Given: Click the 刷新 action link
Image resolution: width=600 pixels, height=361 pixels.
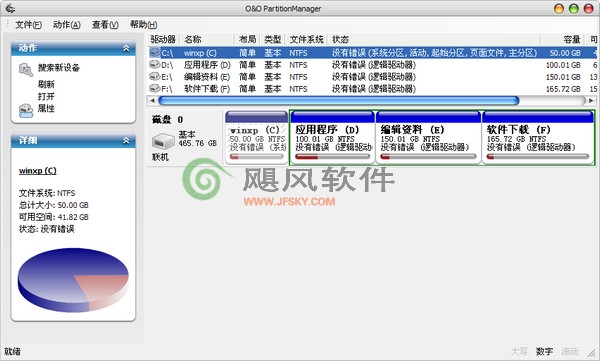Looking at the screenshot, I should coord(46,84).
